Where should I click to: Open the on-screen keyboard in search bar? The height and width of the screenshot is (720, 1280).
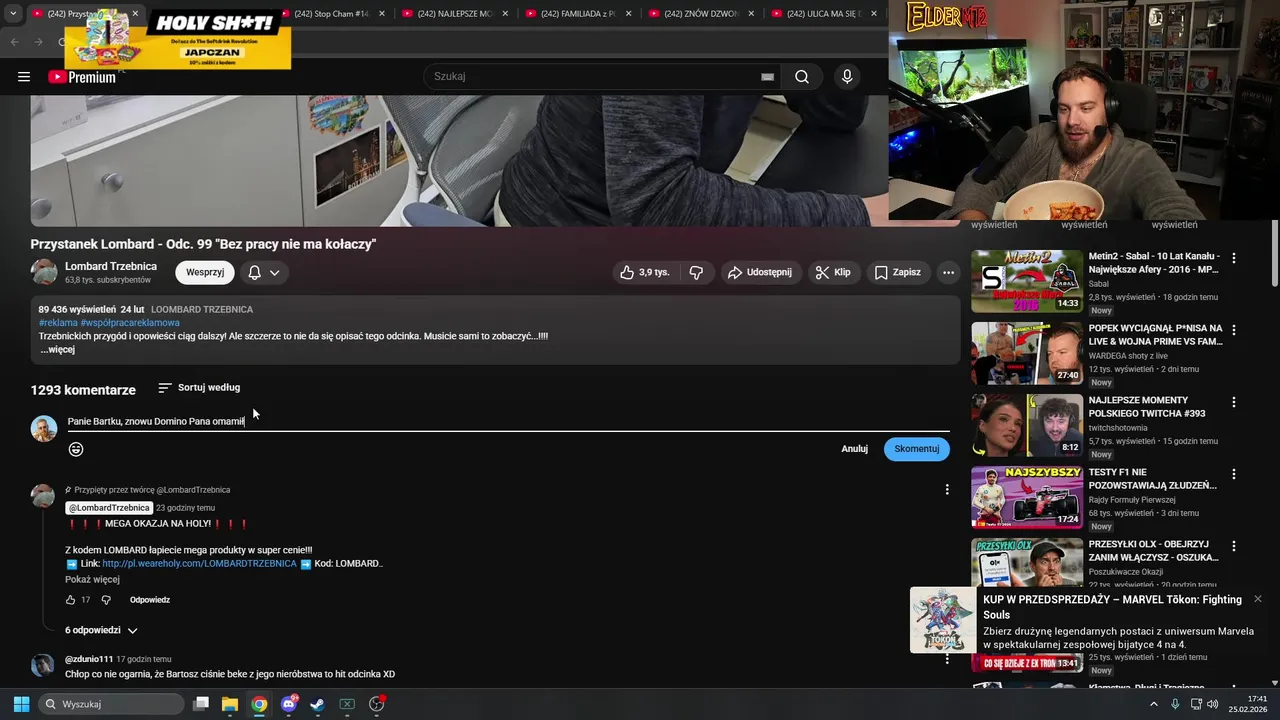tap(767, 77)
